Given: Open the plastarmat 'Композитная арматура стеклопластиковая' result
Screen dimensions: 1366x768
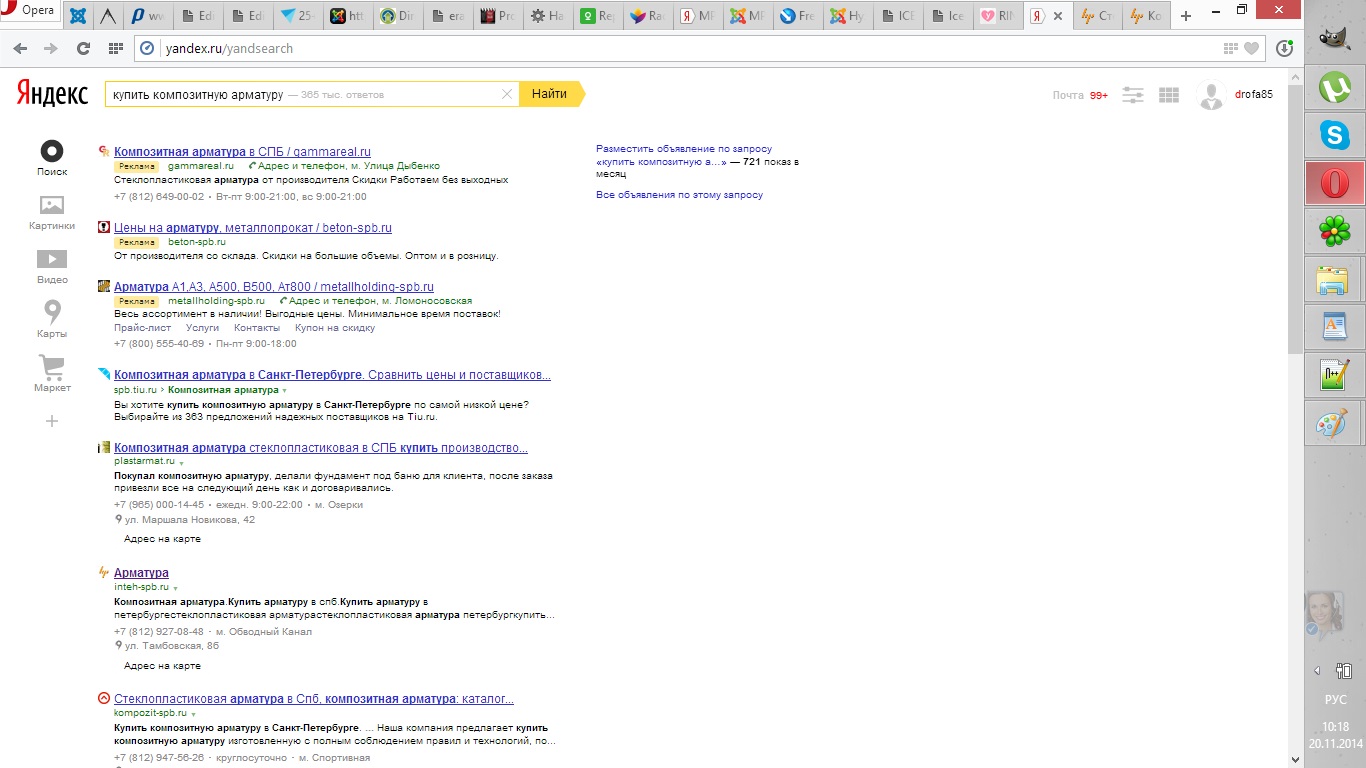Looking at the screenshot, I should tap(321, 448).
